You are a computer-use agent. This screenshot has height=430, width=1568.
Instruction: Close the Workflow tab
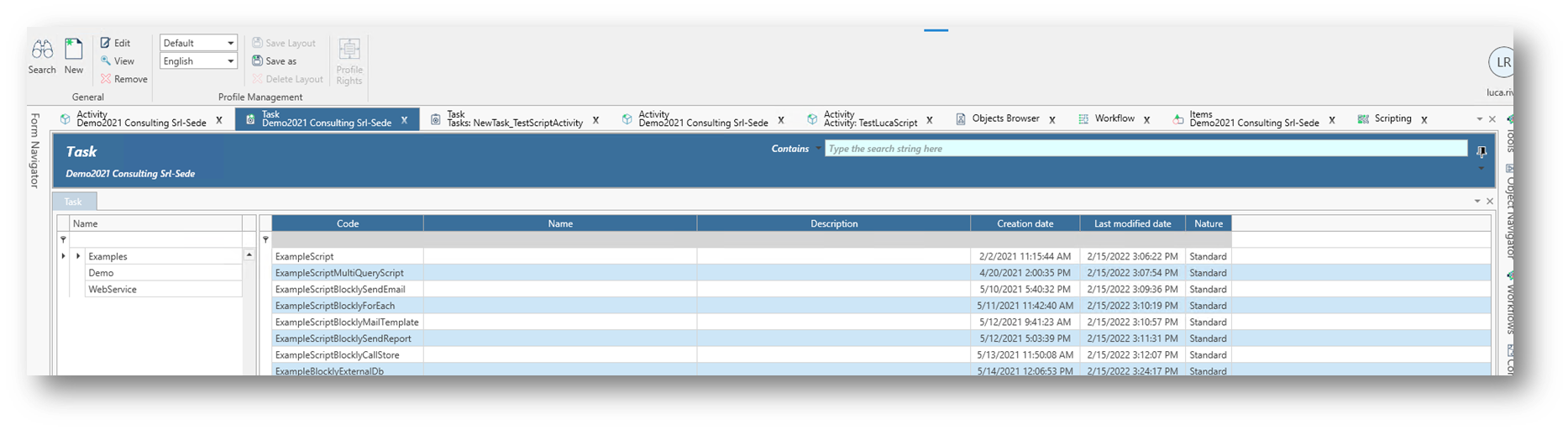(1146, 120)
